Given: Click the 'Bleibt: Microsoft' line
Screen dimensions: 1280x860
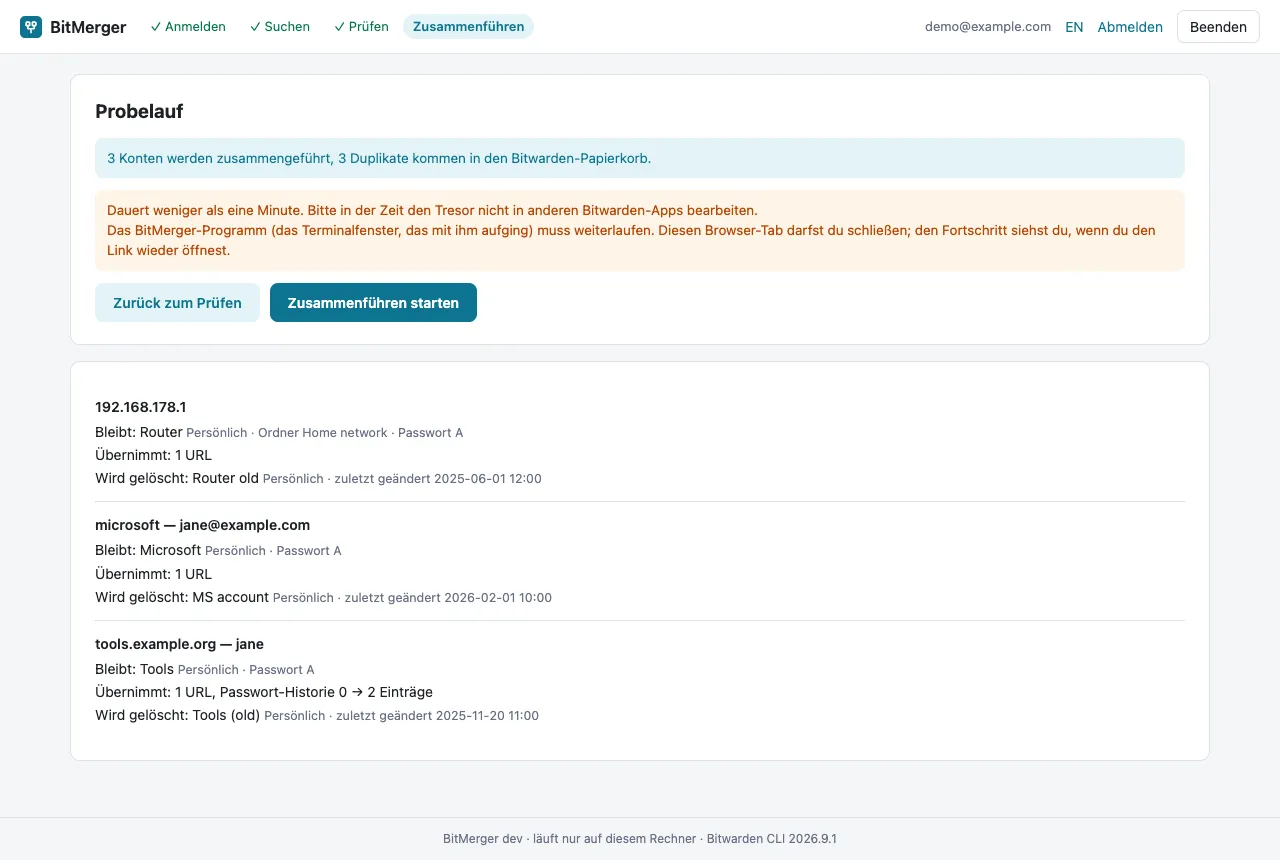Looking at the screenshot, I should (218, 551).
